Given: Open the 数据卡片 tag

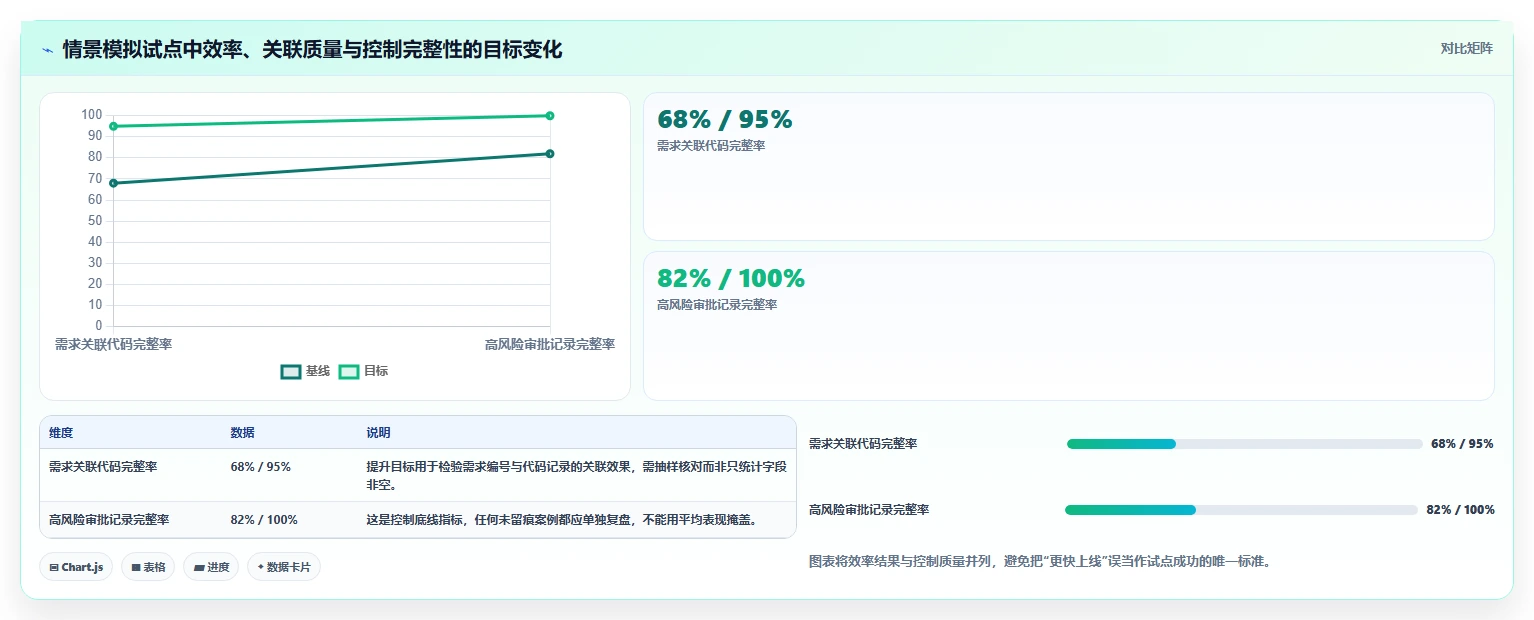Looking at the screenshot, I should (284, 567).
